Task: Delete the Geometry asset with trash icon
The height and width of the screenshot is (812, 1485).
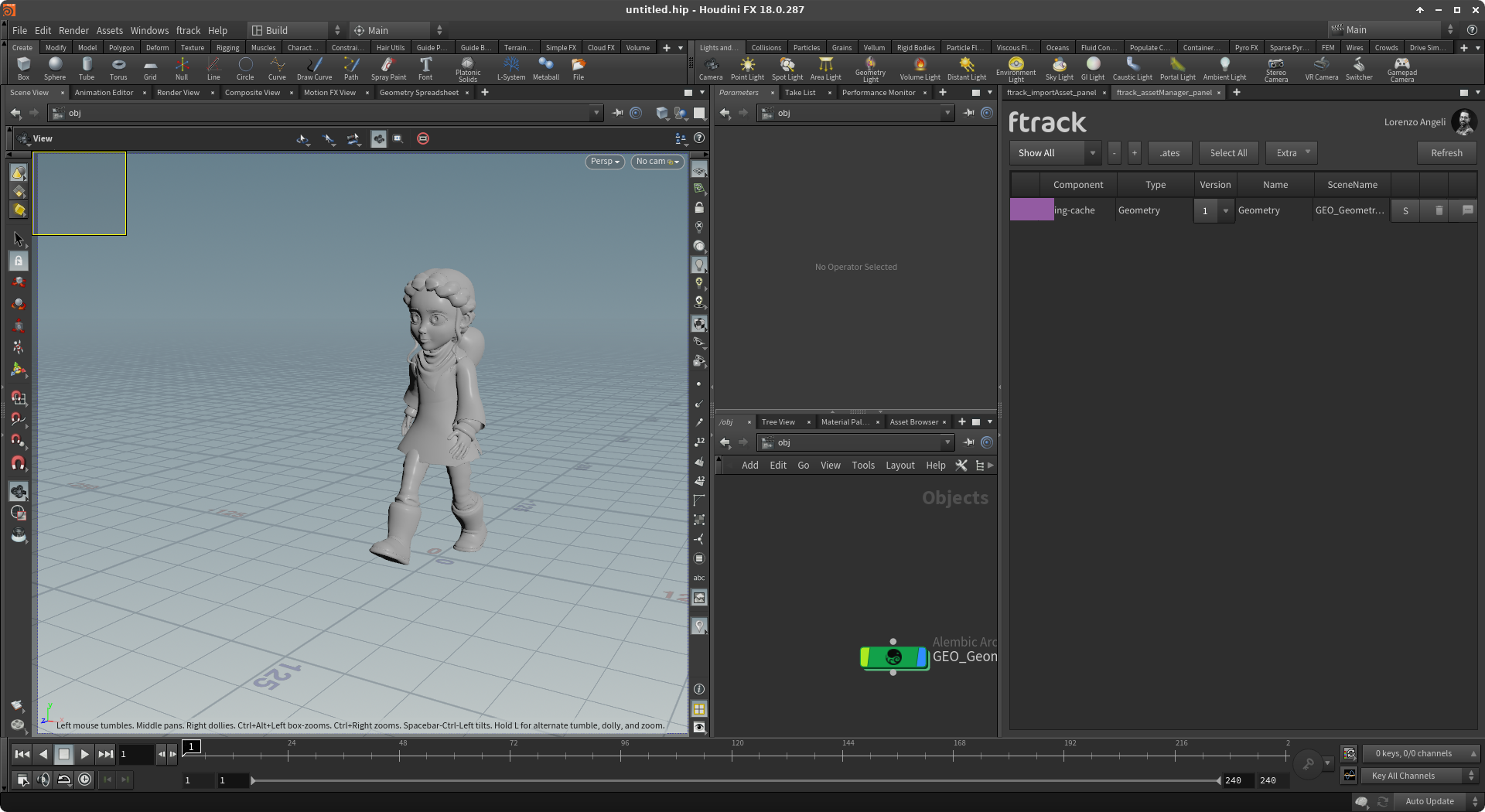Action: pyautogui.click(x=1439, y=210)
